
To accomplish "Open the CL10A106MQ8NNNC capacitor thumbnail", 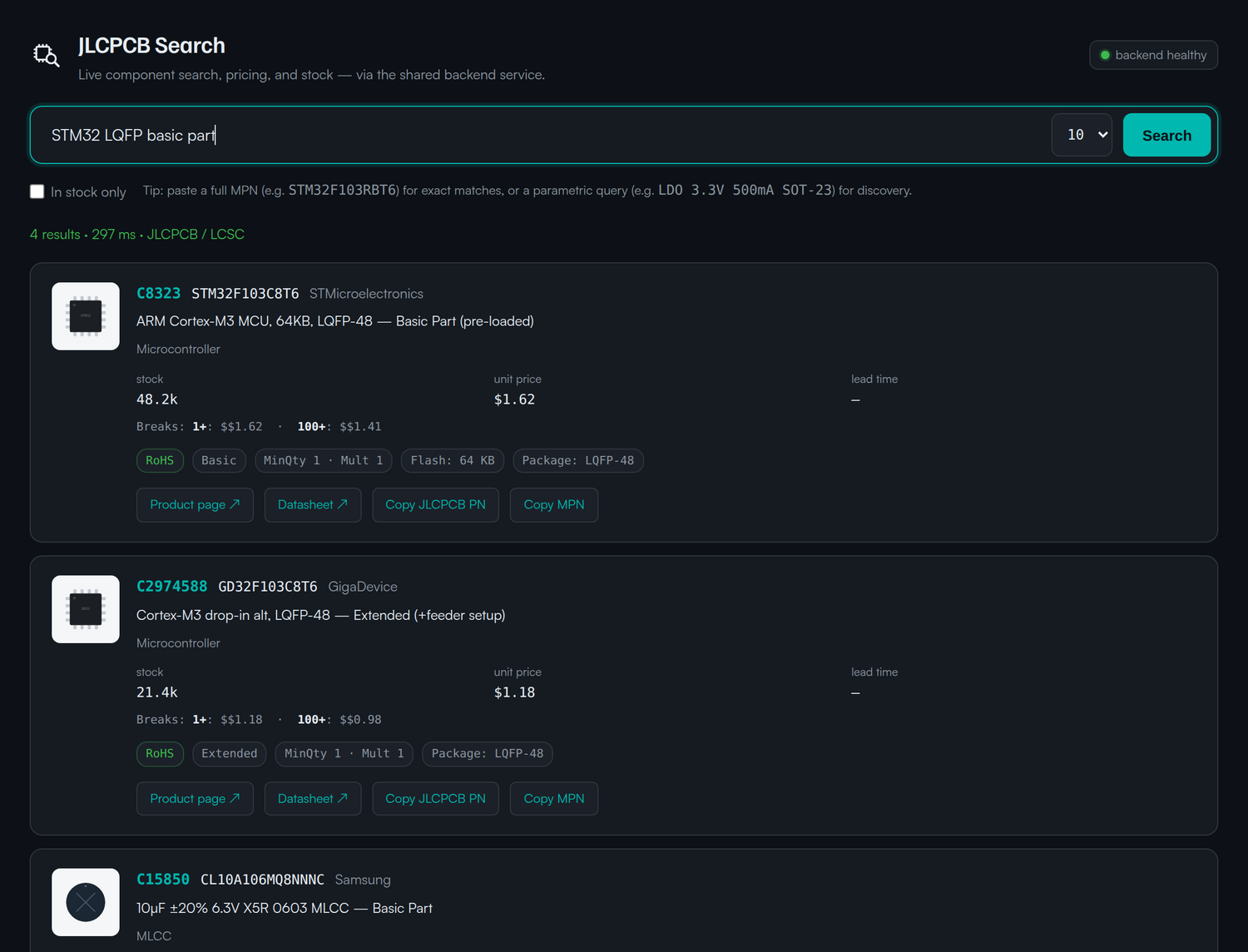I will (x=86, y=902).
